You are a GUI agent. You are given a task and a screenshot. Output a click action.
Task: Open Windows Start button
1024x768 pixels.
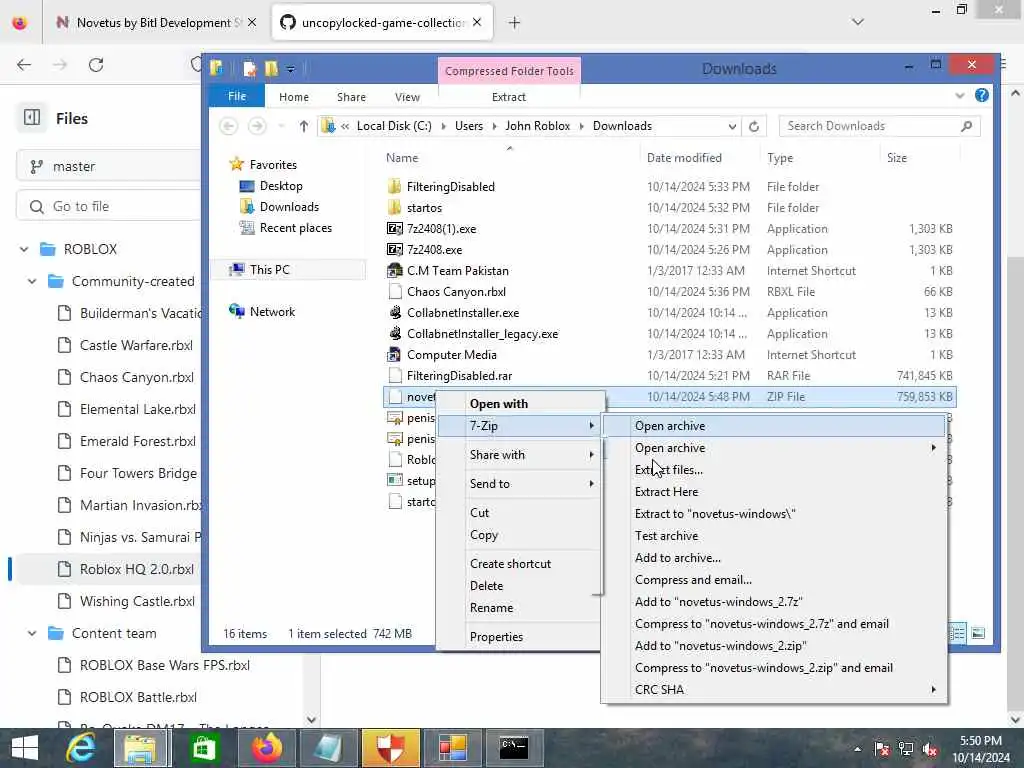click(x=25, y=748)
